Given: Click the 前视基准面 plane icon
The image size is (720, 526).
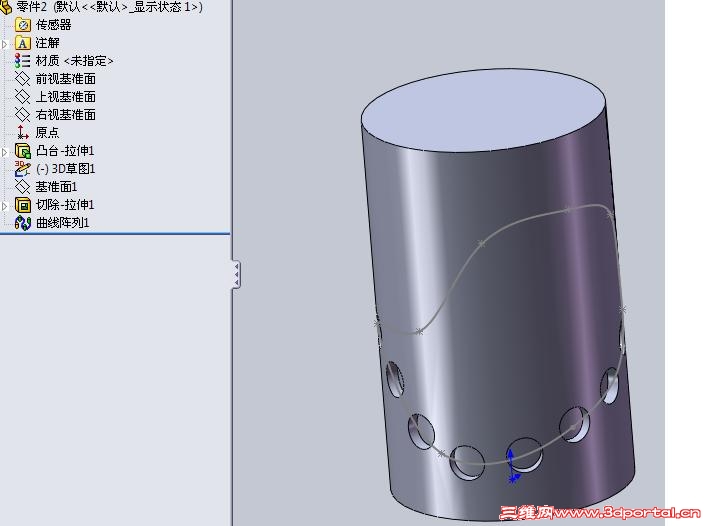Looking at the screenshot, I should 22,78.
